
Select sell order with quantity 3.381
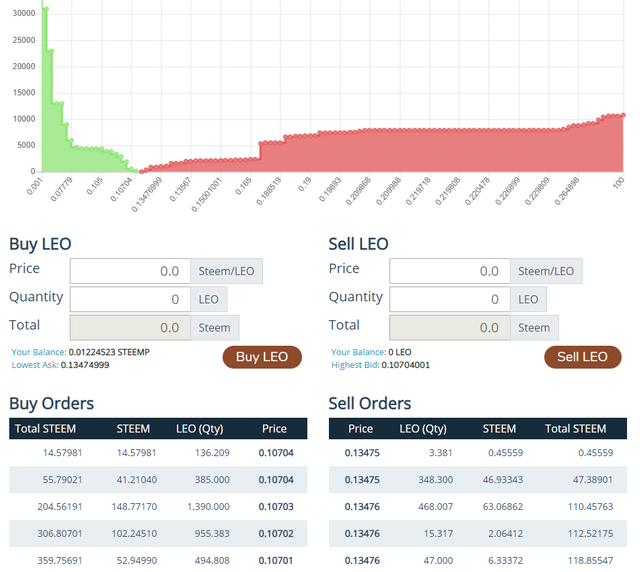tap(478, 453)
